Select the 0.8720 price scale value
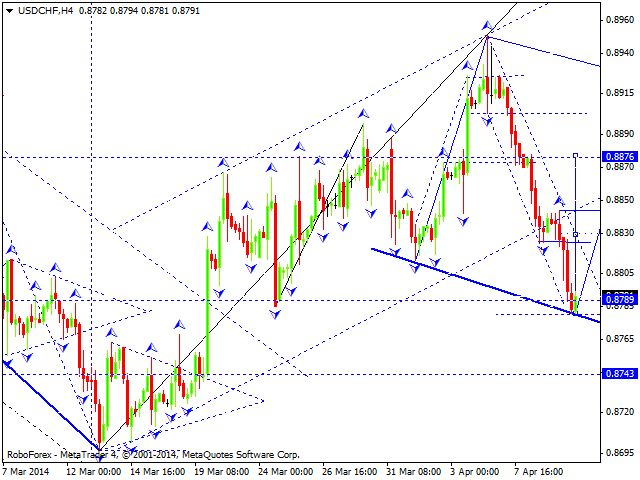Image resolution: width=640 pixels, height=480 pixels. pyautogui.click(x=620, y=412)
